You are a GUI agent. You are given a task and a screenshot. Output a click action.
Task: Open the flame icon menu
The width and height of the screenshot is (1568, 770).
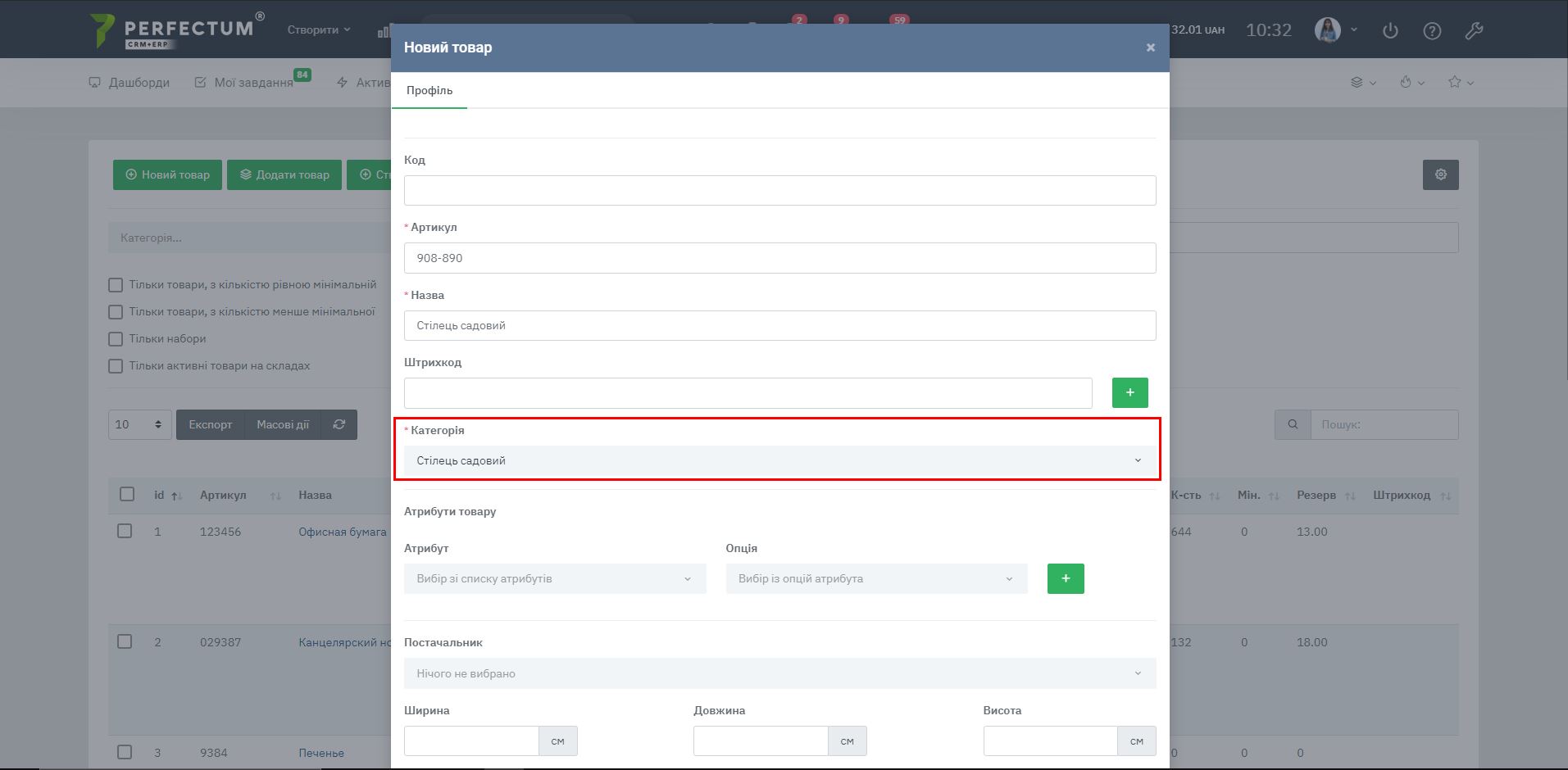[x=1407, y=82]
